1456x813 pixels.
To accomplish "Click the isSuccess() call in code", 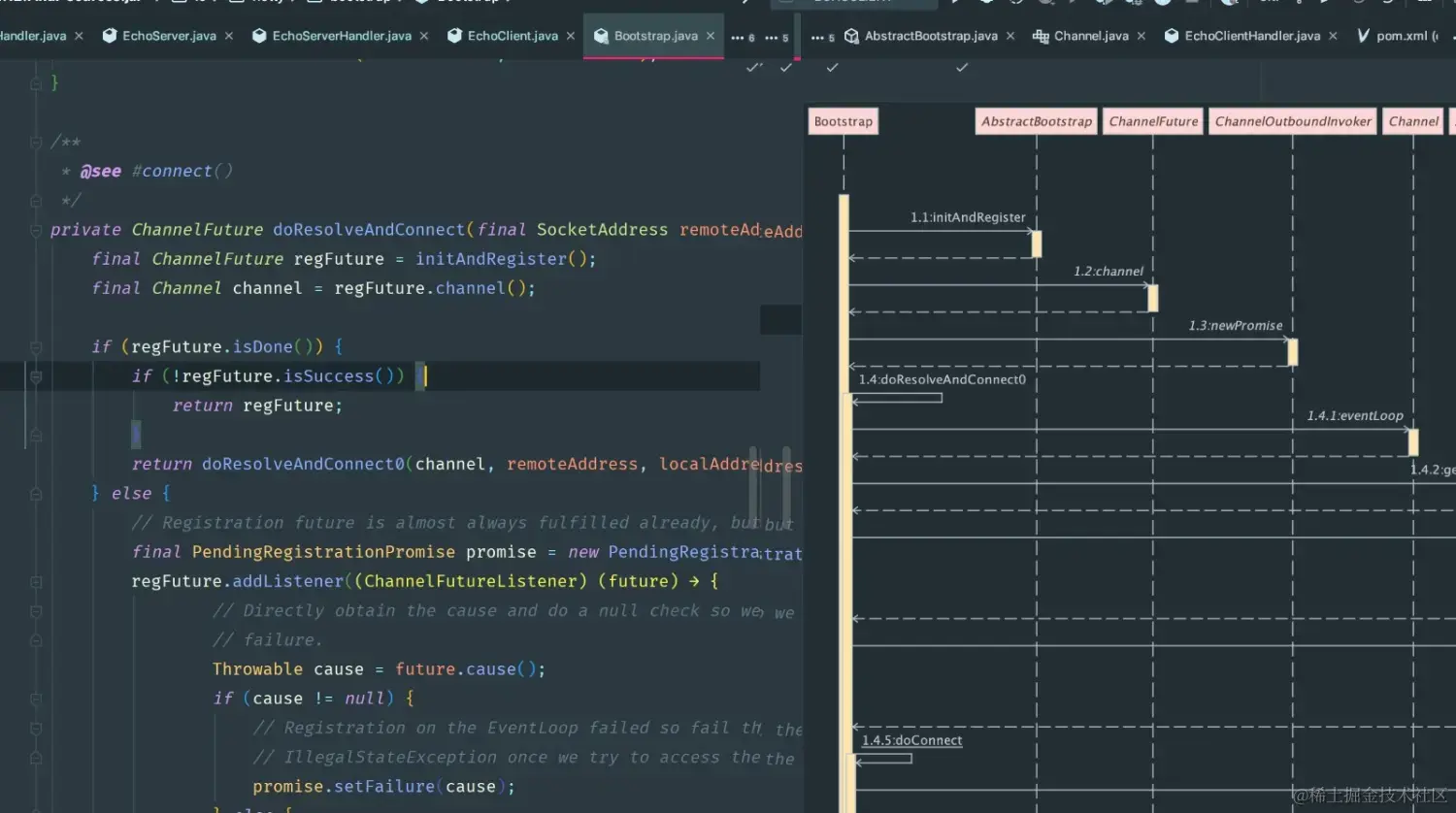I will coord(339,376).
